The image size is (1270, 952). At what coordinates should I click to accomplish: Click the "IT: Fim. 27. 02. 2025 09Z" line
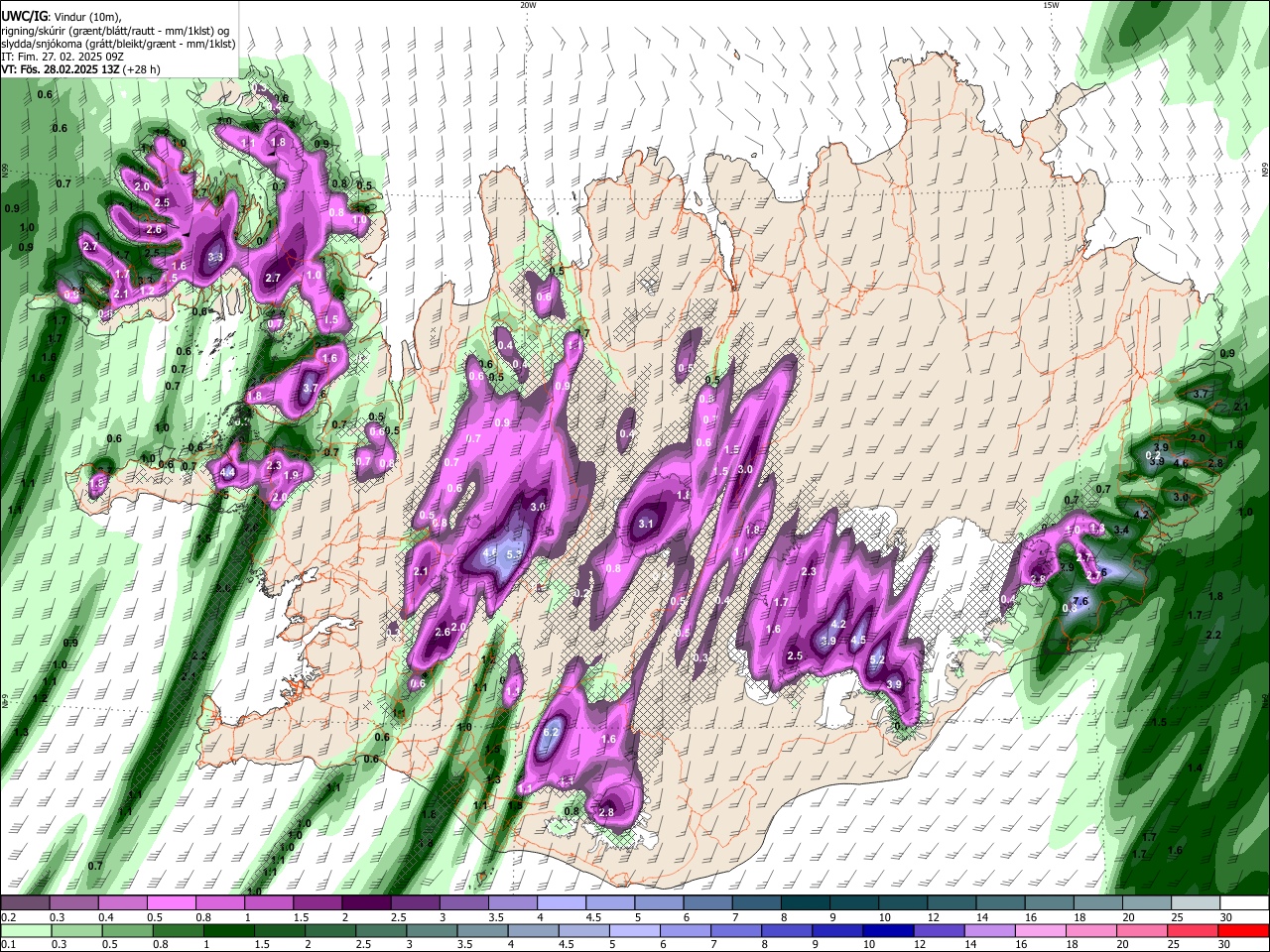click(x=61, y=57)
